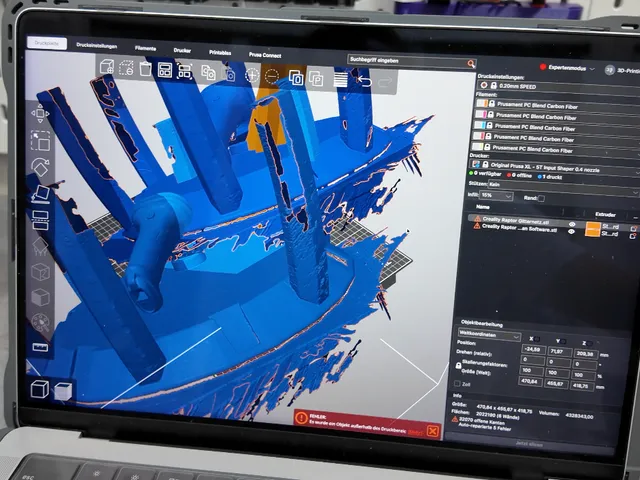Click the orange extruder swatch in object list
Screen dimensions: 640x480
593,229
